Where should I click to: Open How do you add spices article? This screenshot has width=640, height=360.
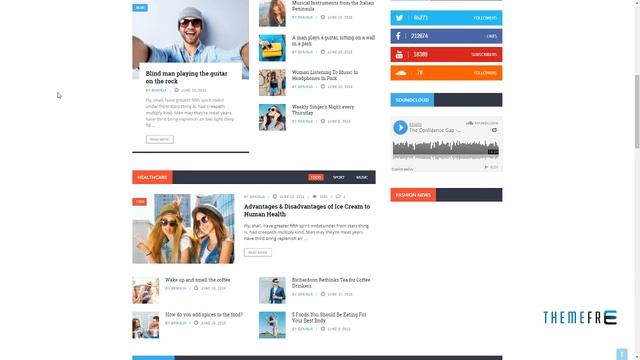(204, 315)
